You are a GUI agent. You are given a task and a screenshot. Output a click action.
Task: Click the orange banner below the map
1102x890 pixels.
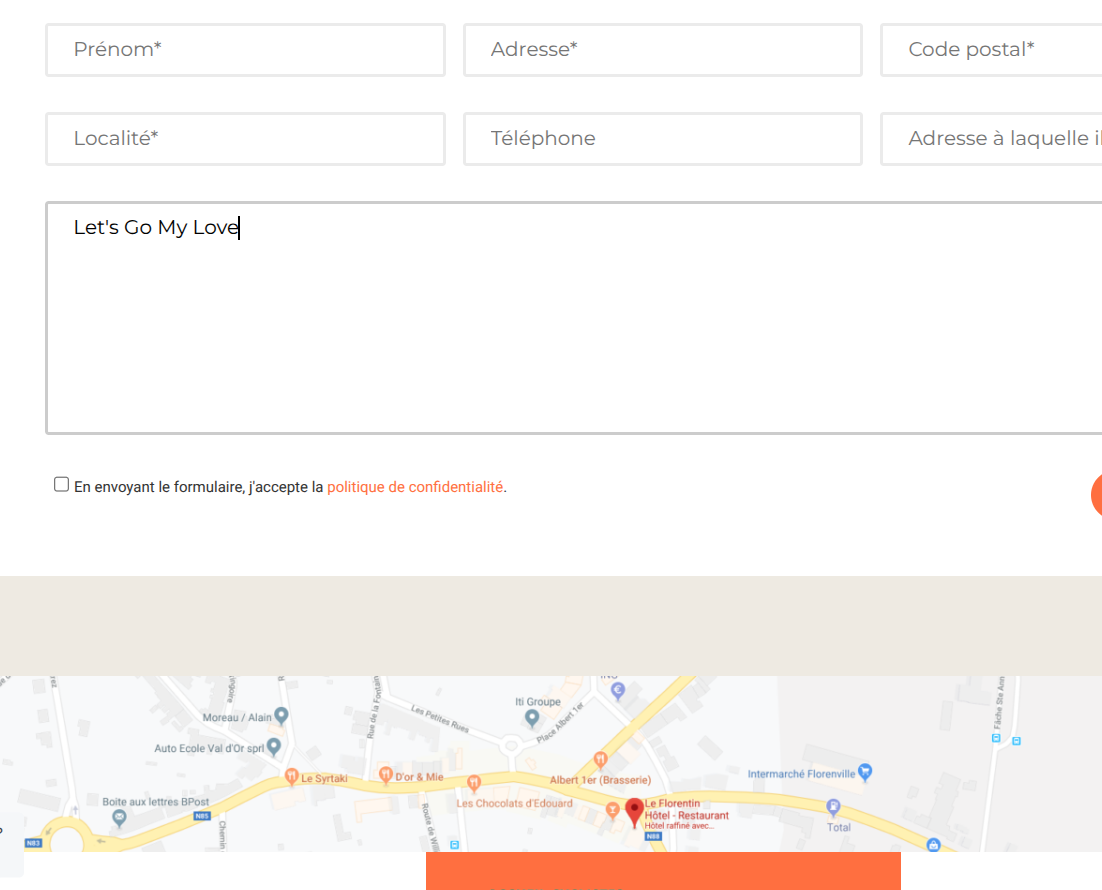pos(663,871)
